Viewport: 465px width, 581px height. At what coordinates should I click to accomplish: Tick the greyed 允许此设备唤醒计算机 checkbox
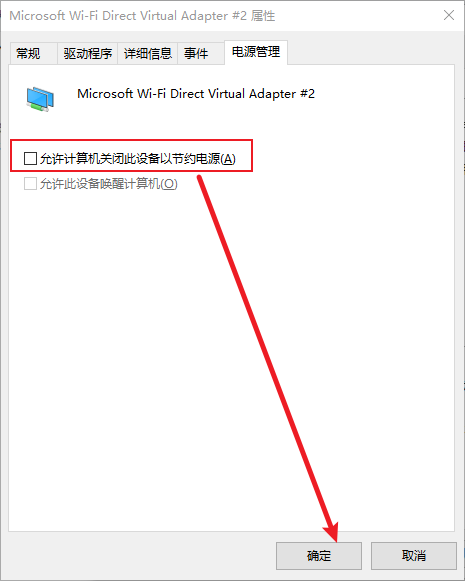30,183
